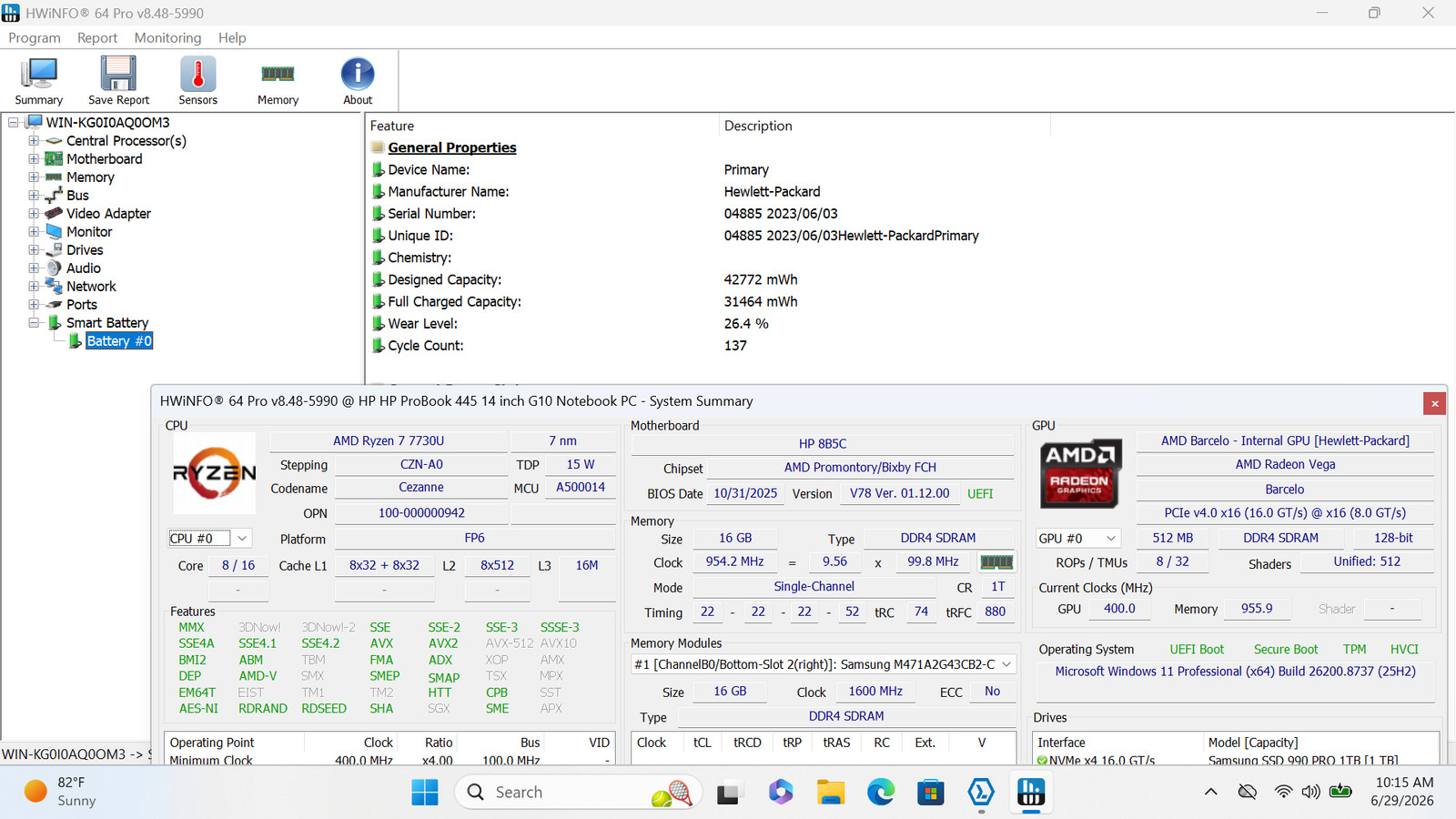Open clock and date in taskbar
The width and height of the screenshot is (1456, 819).
[x=1401, y=792]
